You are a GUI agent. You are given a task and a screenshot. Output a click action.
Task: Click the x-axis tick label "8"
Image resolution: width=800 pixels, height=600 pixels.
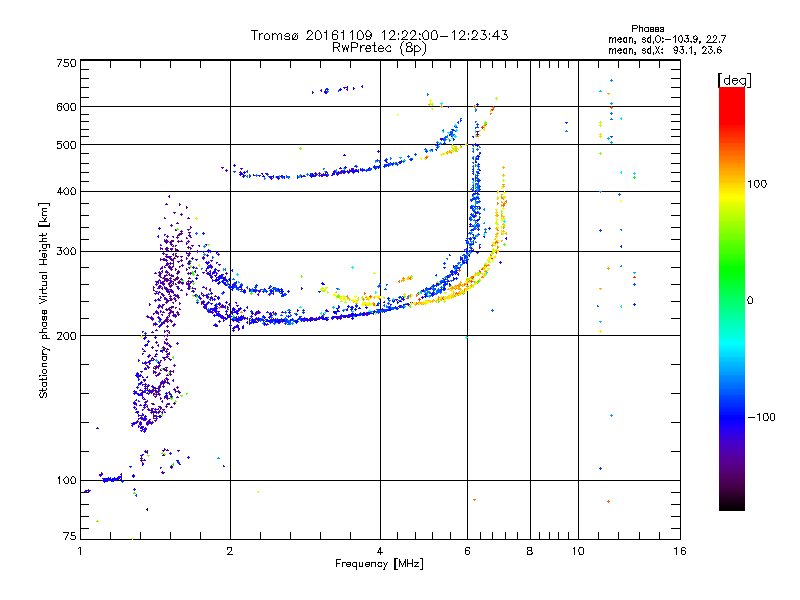click(530, 551)
